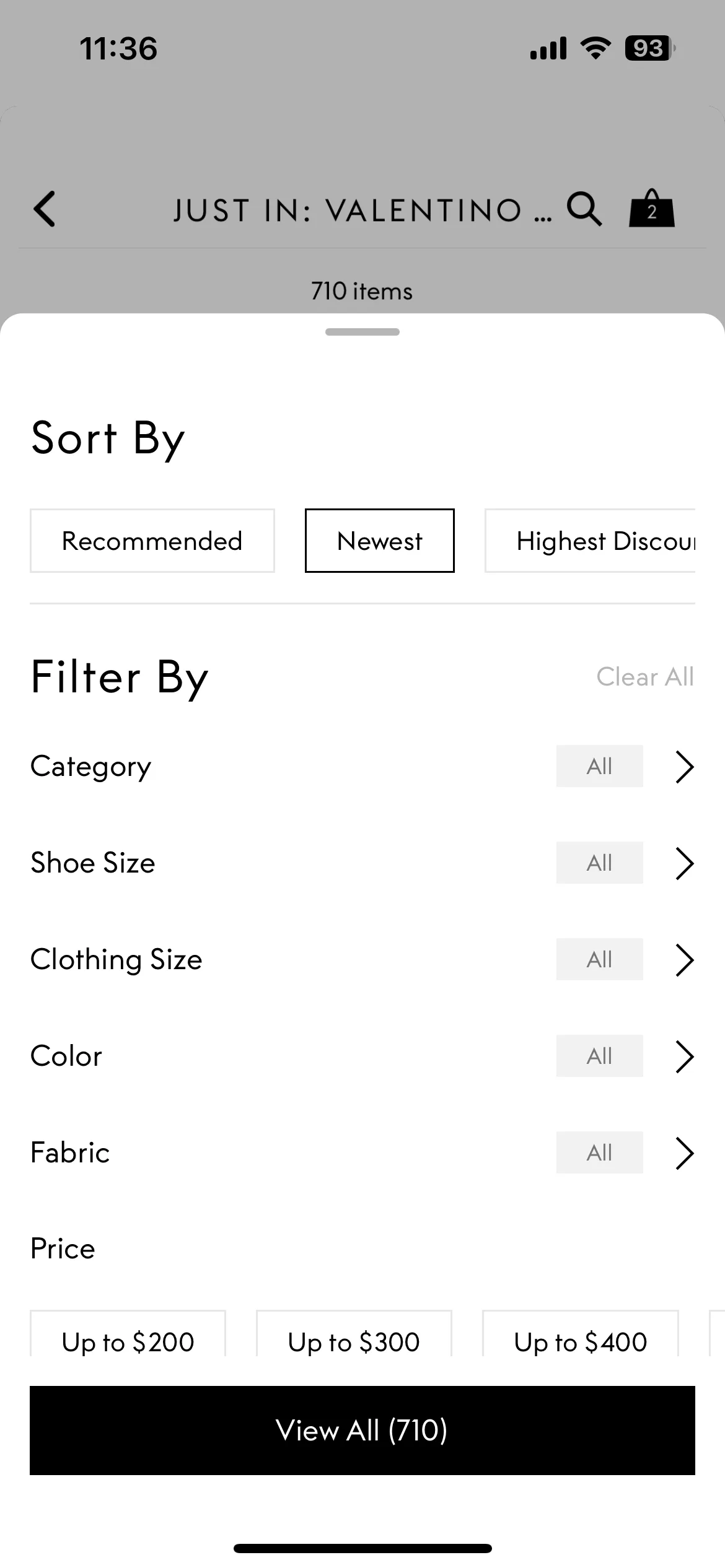This screenshot has height=1568, width=725.
Task: Tap the View All (710) button
Action: point(362,1431)
